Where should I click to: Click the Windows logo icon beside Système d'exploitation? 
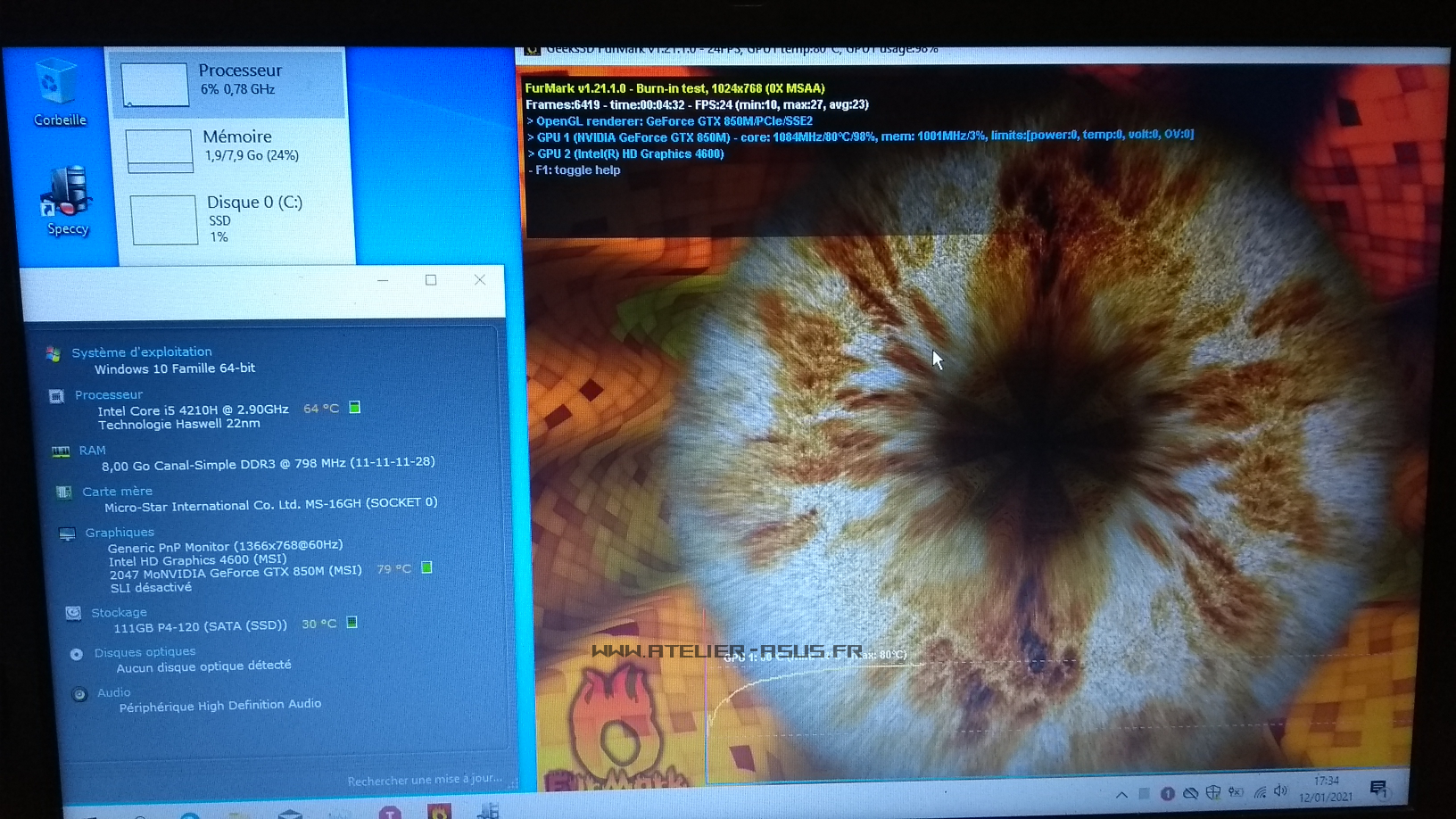54,353
